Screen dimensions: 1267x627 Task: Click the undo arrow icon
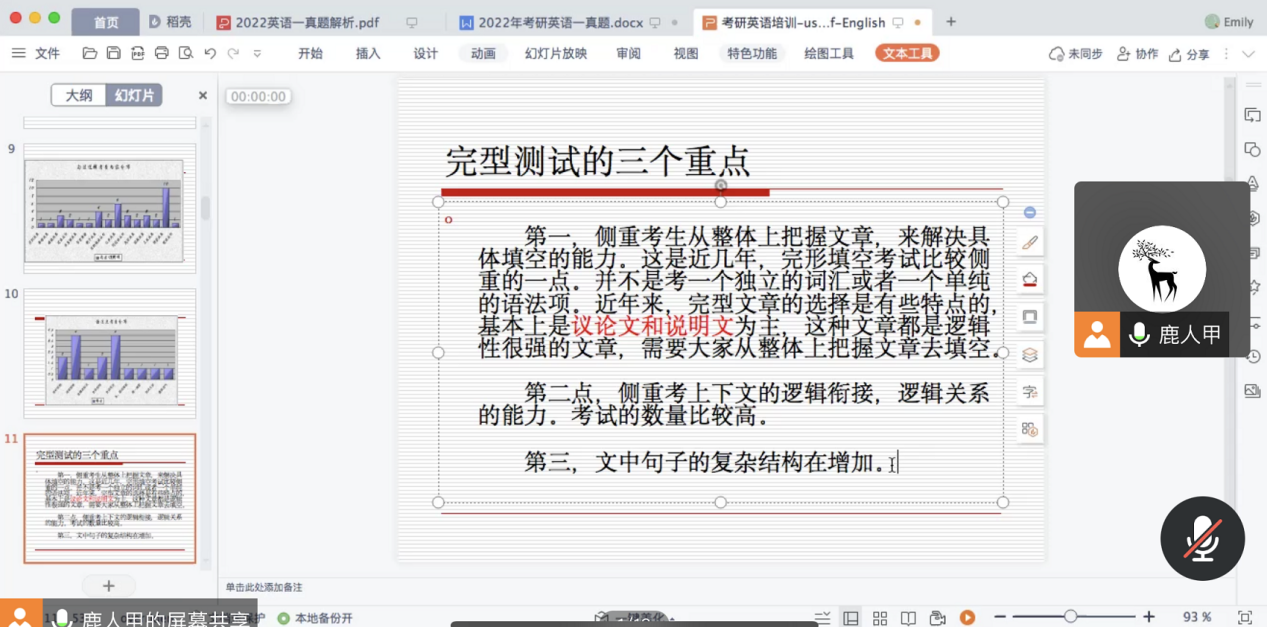(x=209, y=53)
